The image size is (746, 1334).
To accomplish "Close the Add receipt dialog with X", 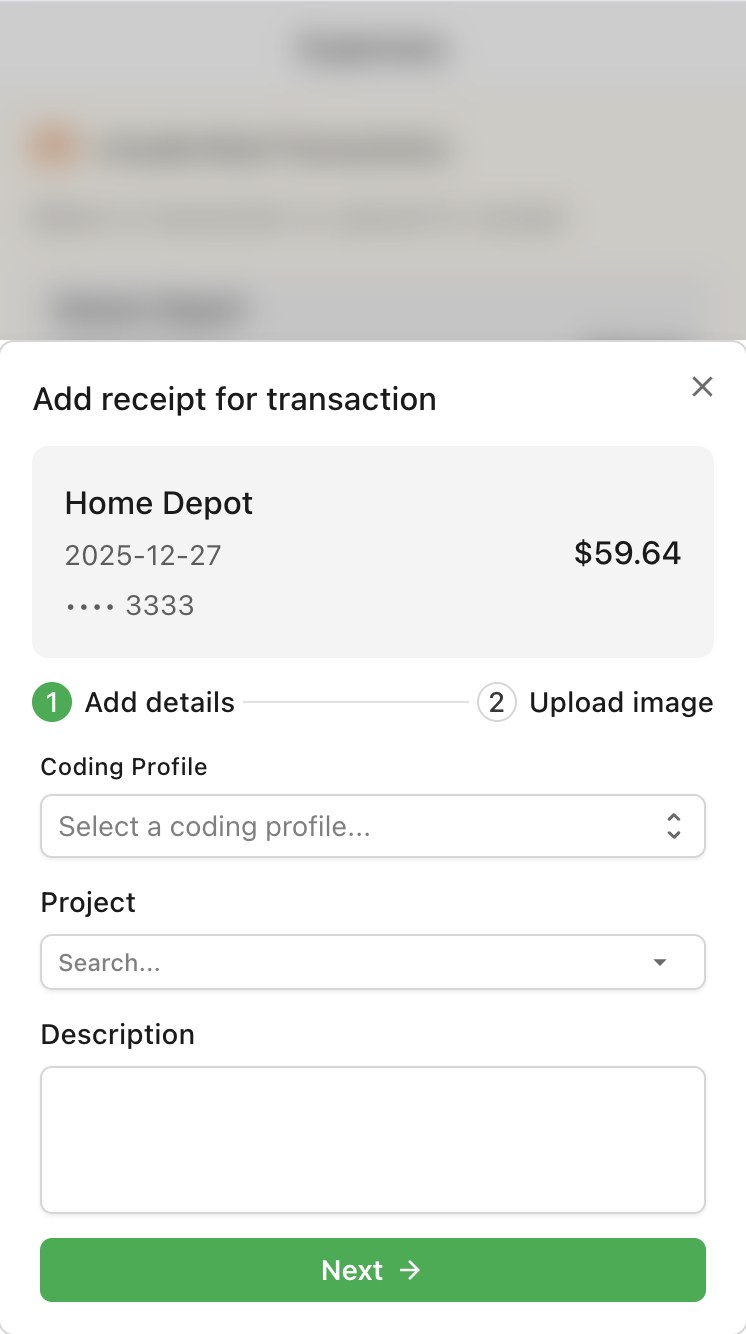I will point(702,387).
